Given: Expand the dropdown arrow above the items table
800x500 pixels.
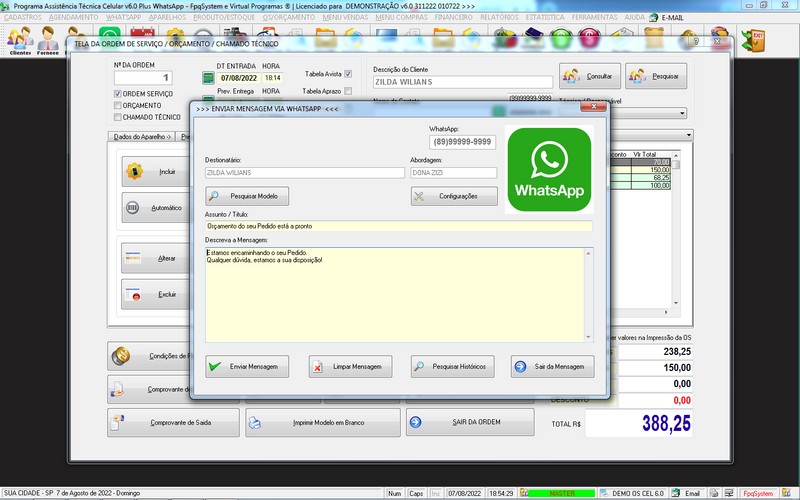Looking at the screenshot, I should [689, 135].
